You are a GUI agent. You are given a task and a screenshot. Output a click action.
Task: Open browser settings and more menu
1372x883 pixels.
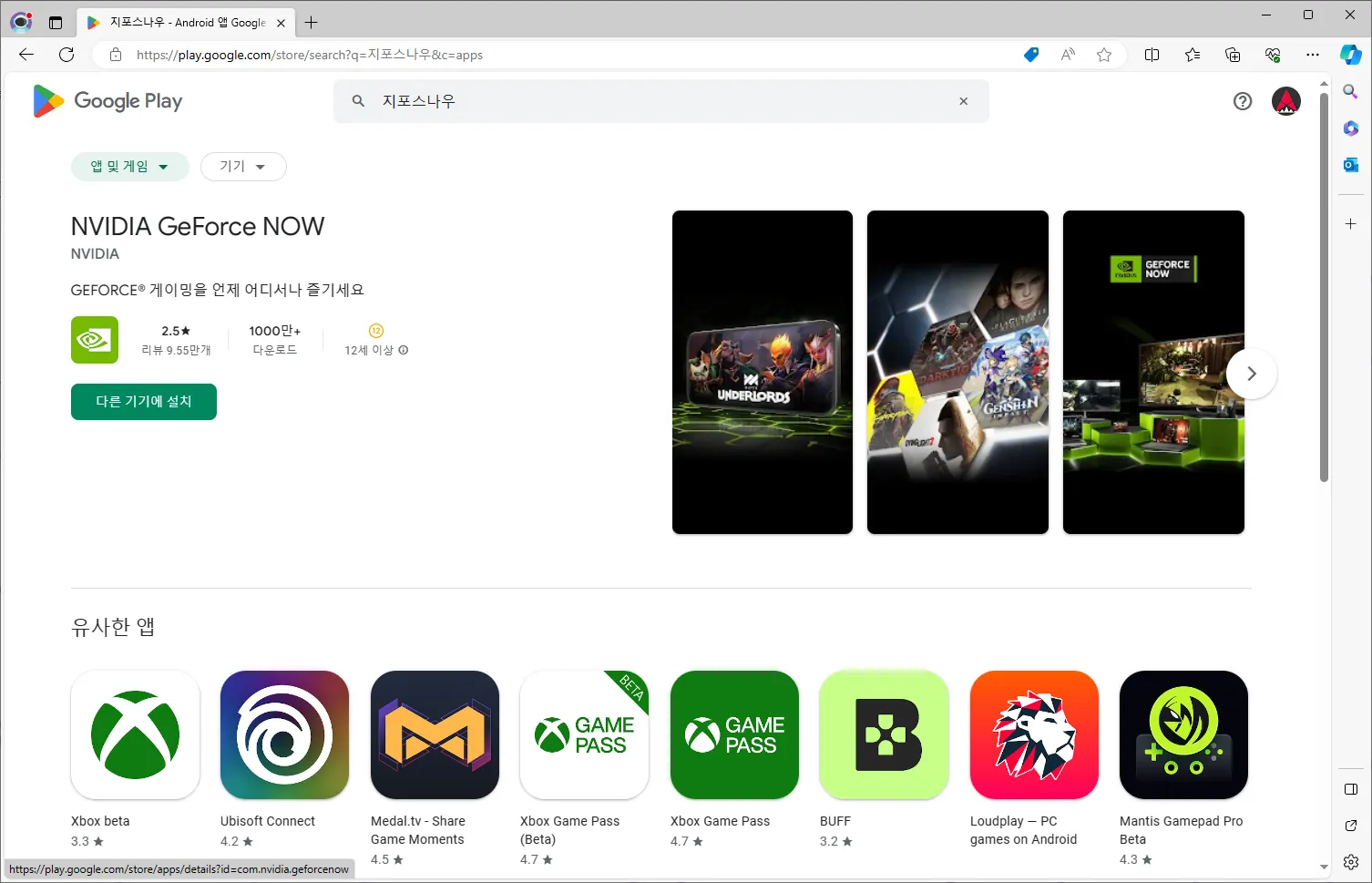pos(1313,55)
